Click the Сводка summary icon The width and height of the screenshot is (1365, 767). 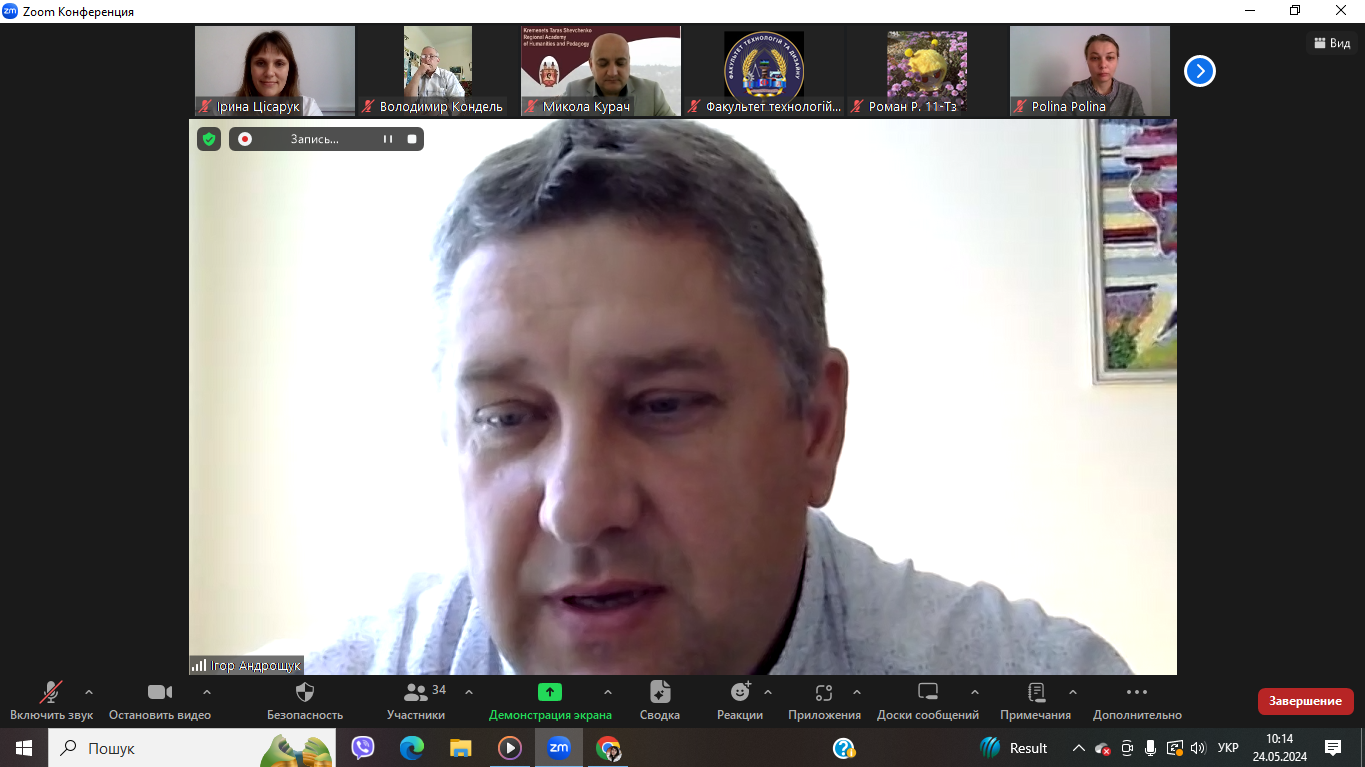pos(660,692)
